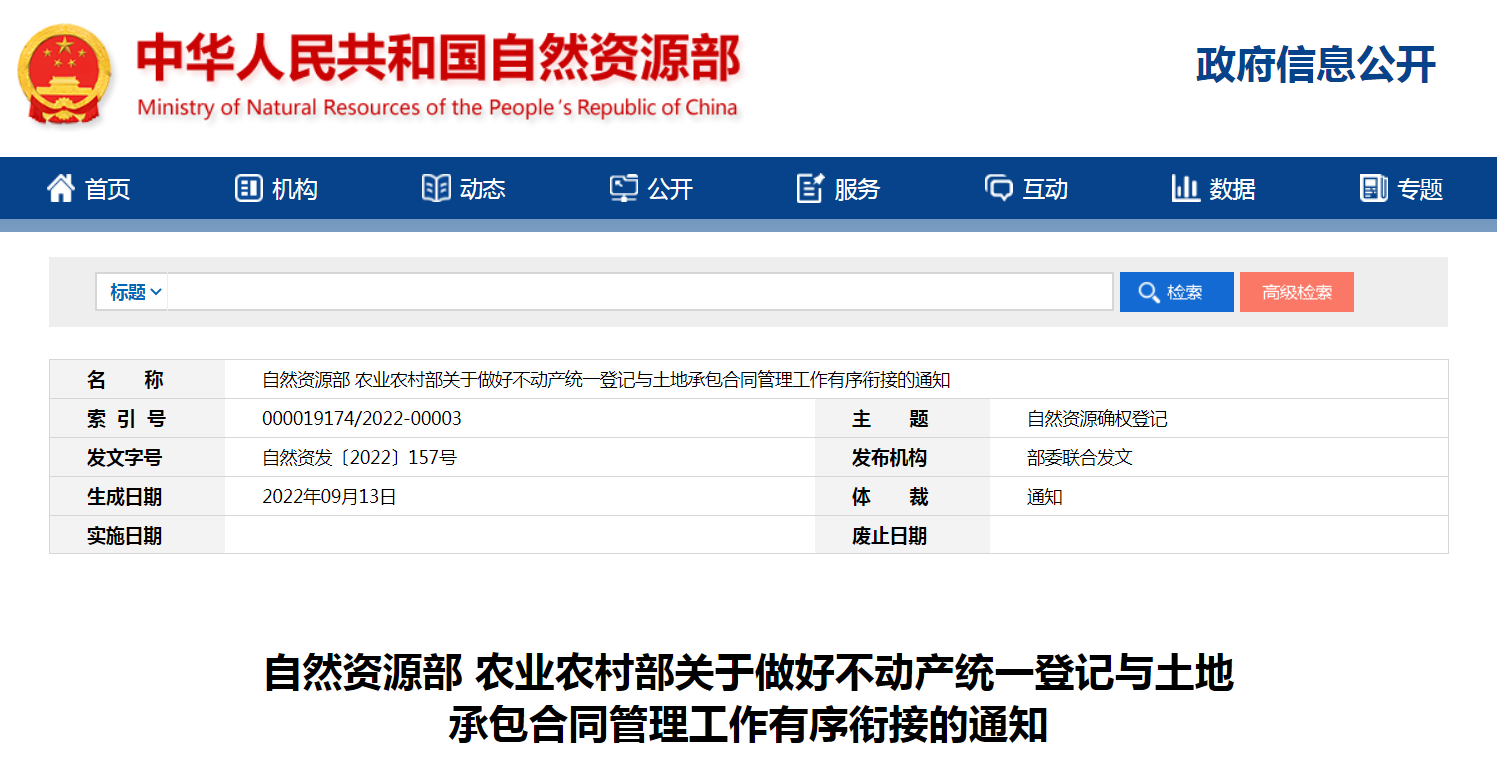
Task: Expand the 标题 search-field dropdown
Action: pyautogui.click(x=135, y=292)
